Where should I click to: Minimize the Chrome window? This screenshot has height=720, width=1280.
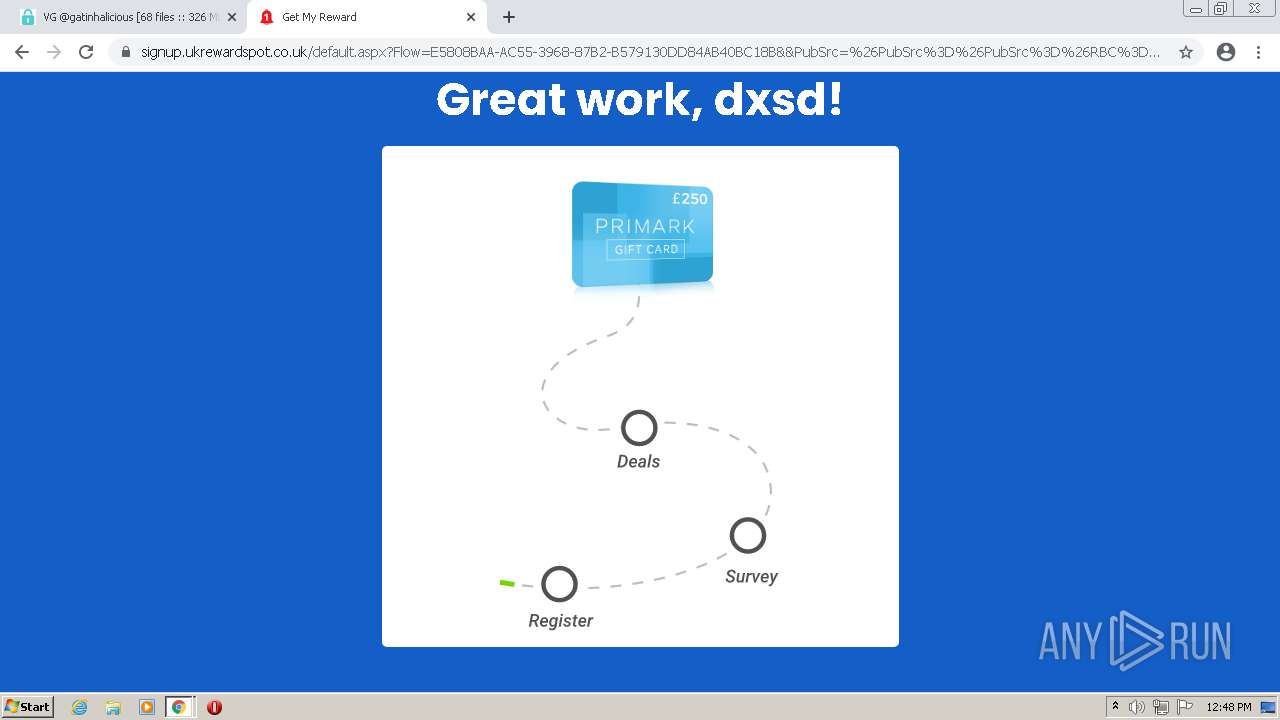(1196, 9)
